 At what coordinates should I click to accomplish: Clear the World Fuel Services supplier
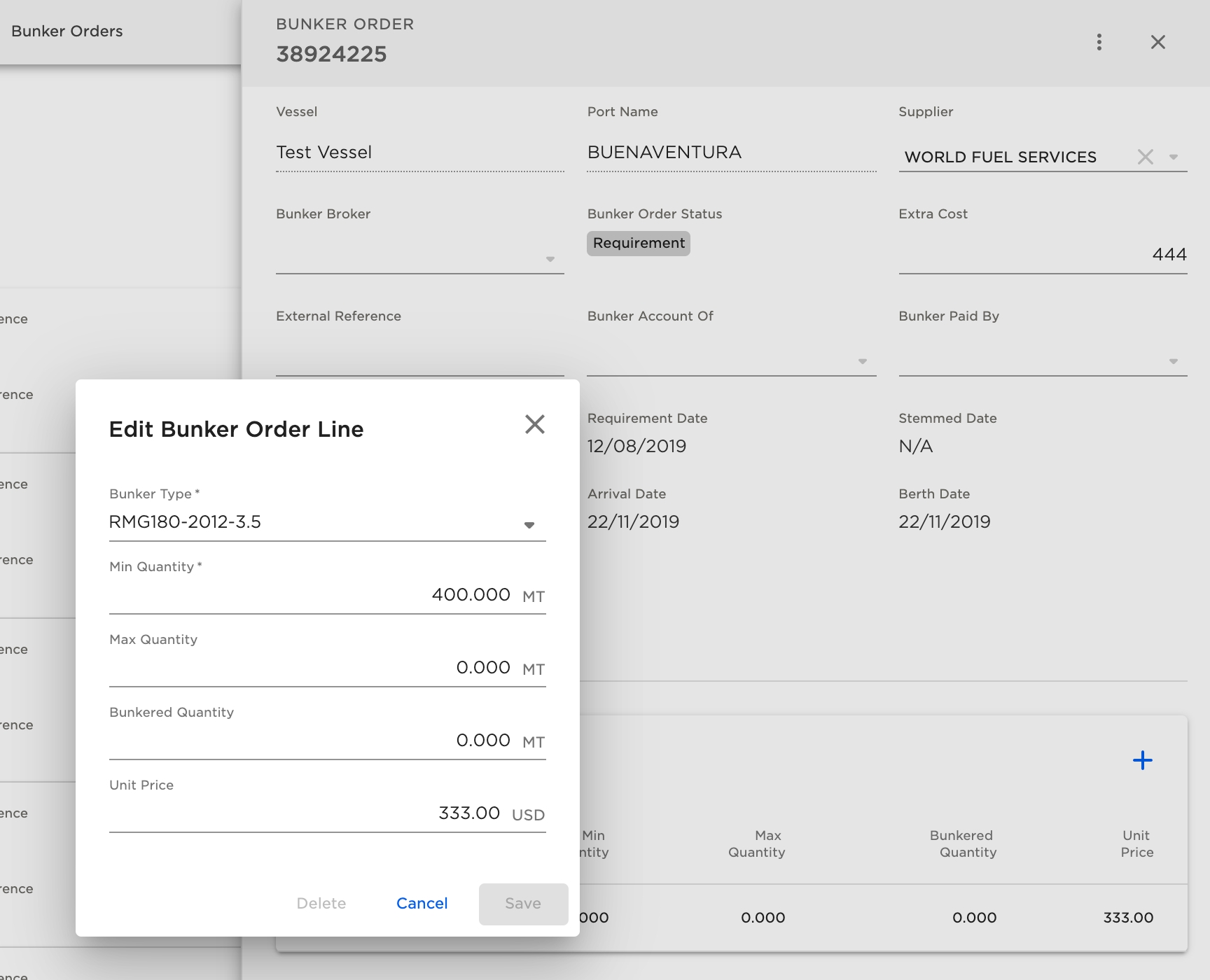[x=1145, y=157]
